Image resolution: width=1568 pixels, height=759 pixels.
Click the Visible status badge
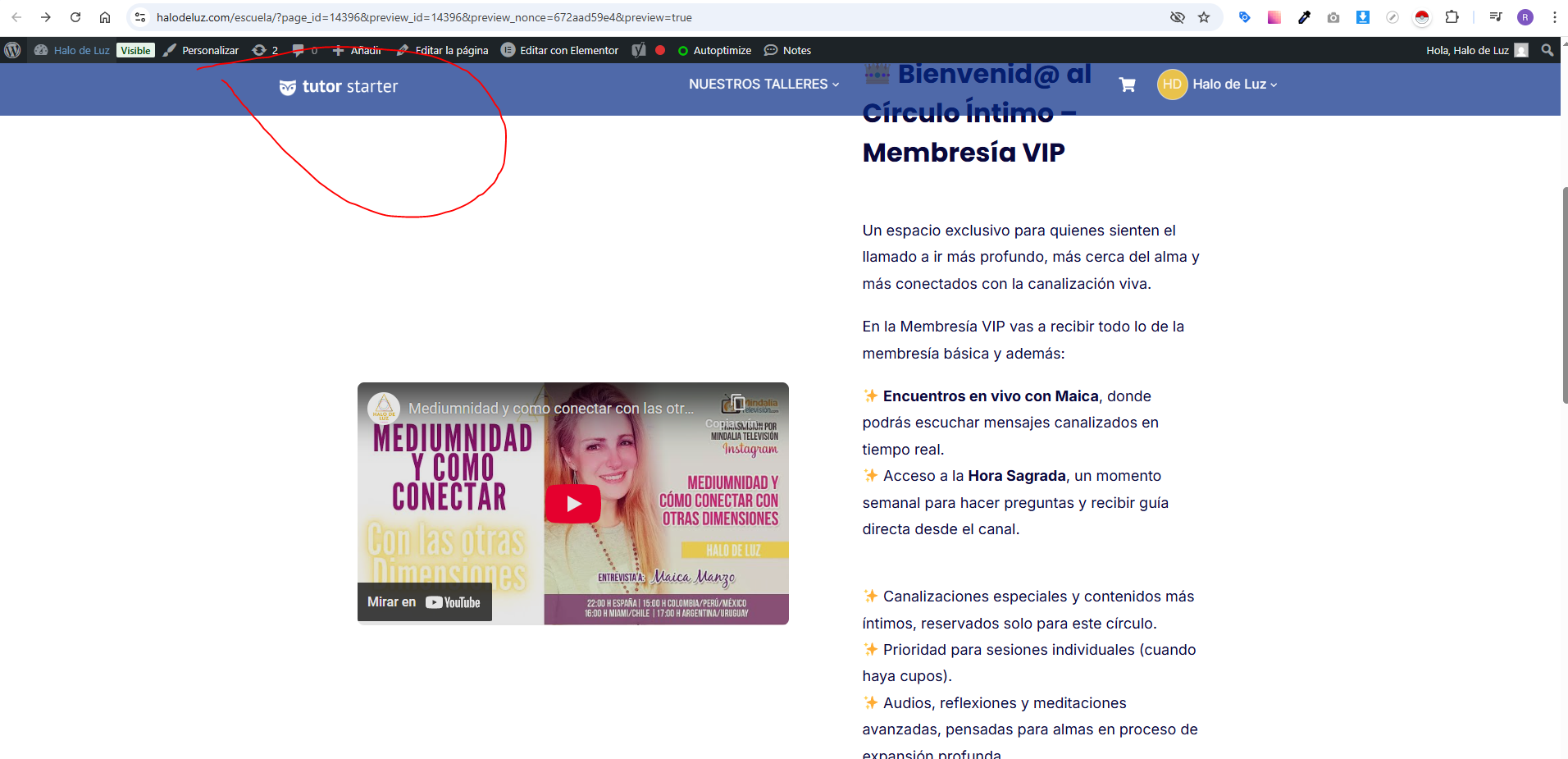tap(135, 50)
